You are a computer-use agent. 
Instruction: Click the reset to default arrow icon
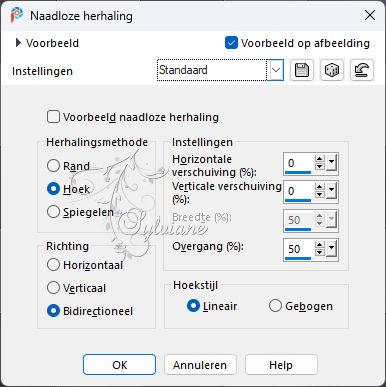coord(362,70)
